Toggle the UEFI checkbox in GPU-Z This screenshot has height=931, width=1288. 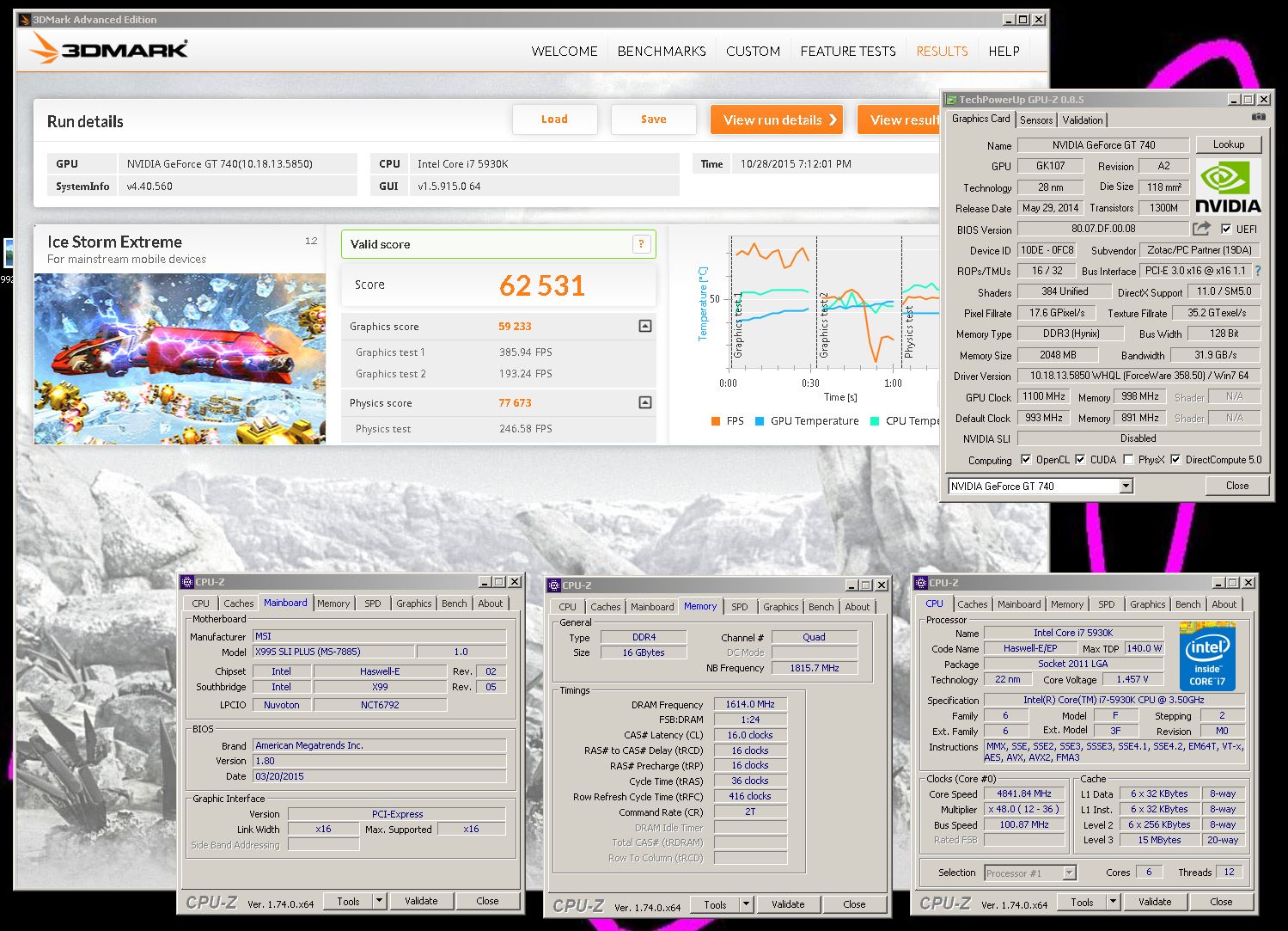coord(1225,229)
